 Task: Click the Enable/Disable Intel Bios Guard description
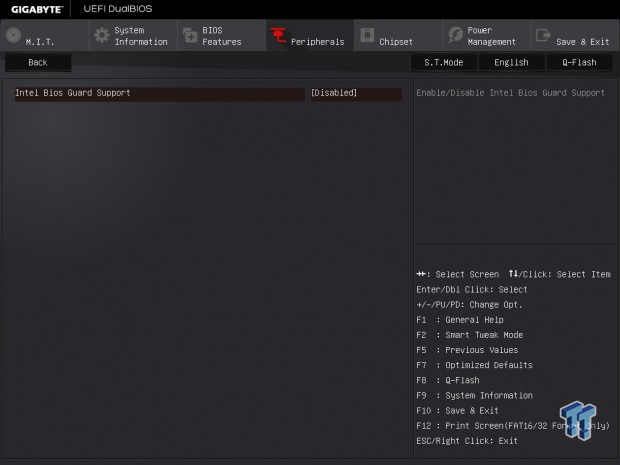pyautogui.click(x=510, y=93)
